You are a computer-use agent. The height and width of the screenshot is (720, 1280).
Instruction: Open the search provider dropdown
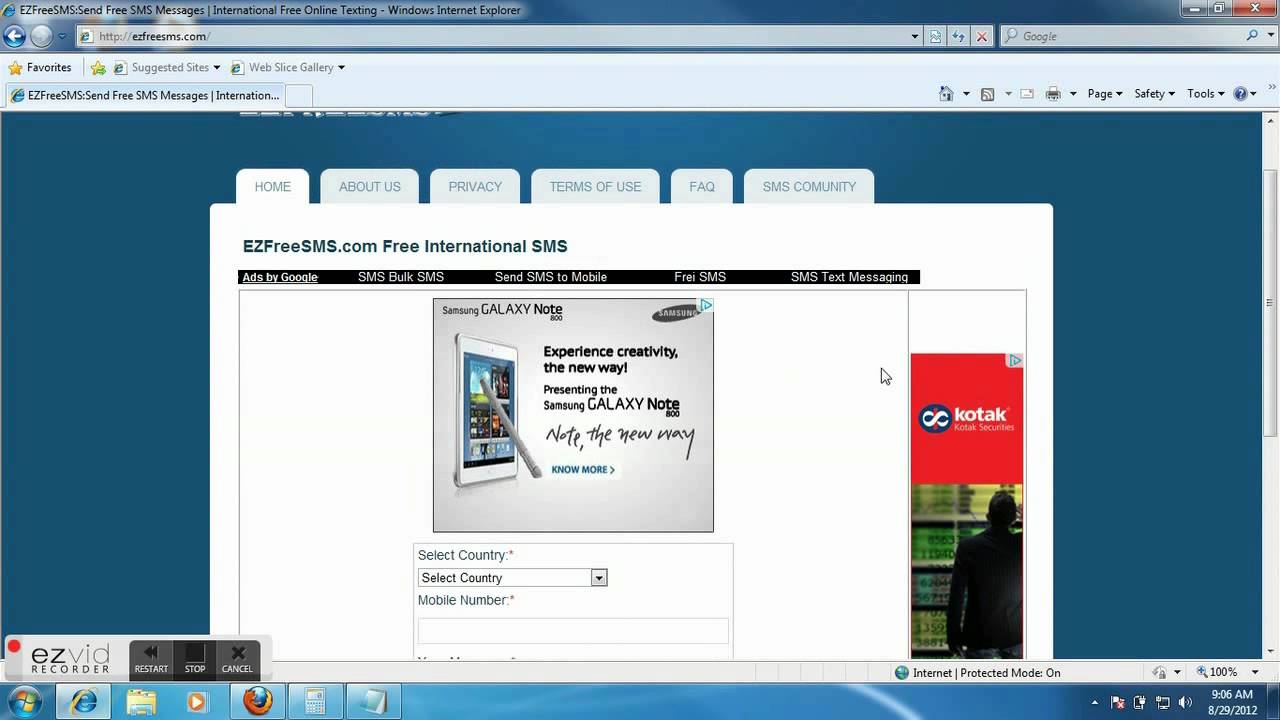[x=1269, y=36]
